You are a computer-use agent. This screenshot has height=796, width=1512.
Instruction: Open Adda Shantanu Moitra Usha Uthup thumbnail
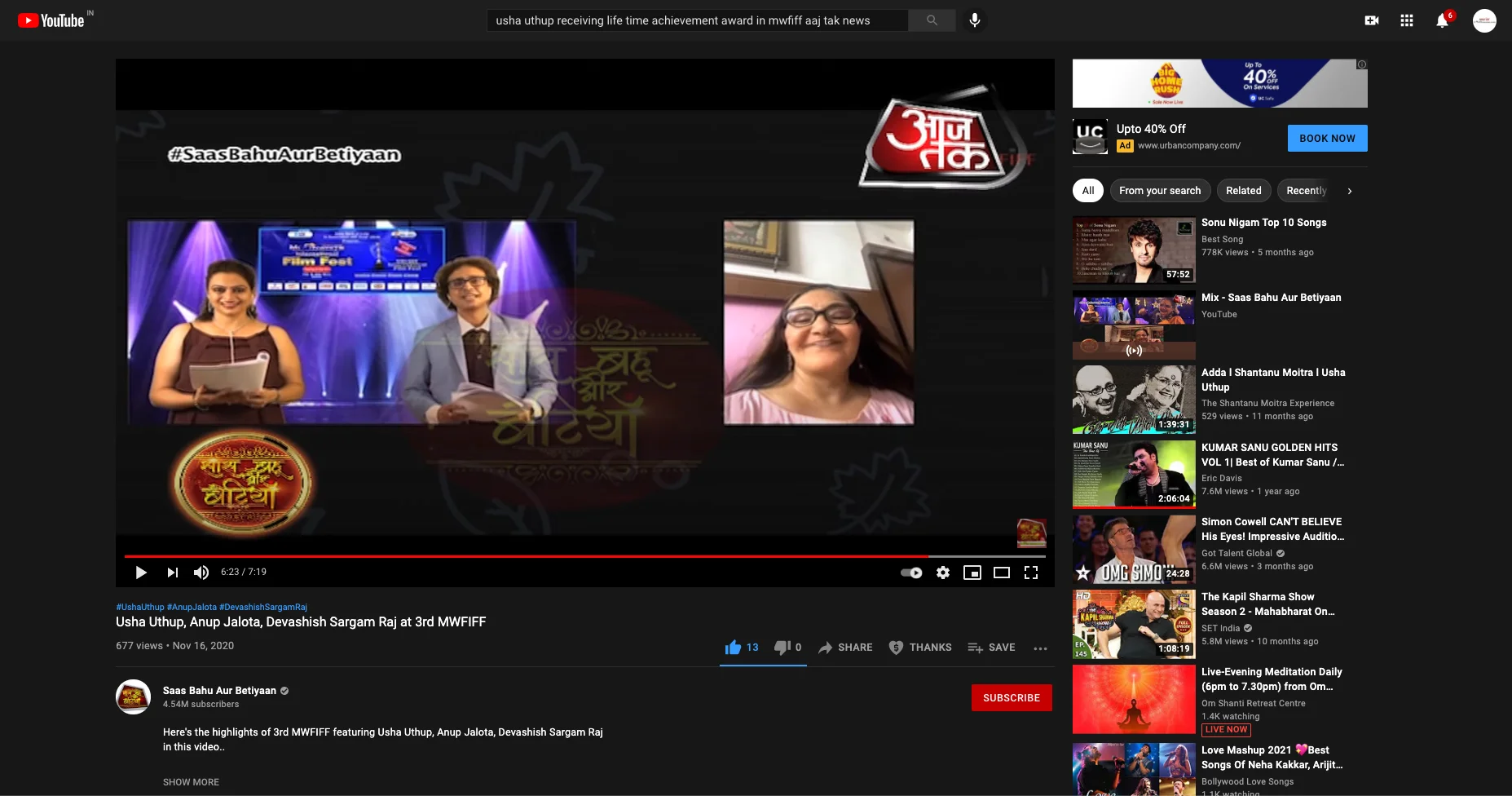tap(1134, 400)
